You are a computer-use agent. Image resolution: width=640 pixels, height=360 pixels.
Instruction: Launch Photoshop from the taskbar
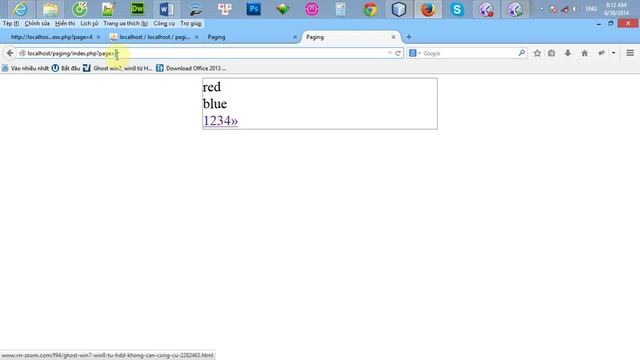coord(253,9)
